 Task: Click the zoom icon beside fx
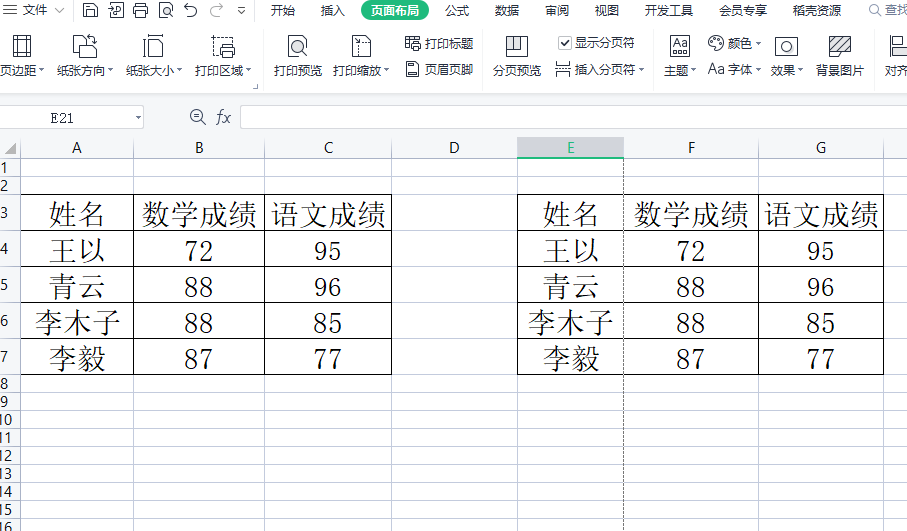pyautogui.click(x=197, y=117)
